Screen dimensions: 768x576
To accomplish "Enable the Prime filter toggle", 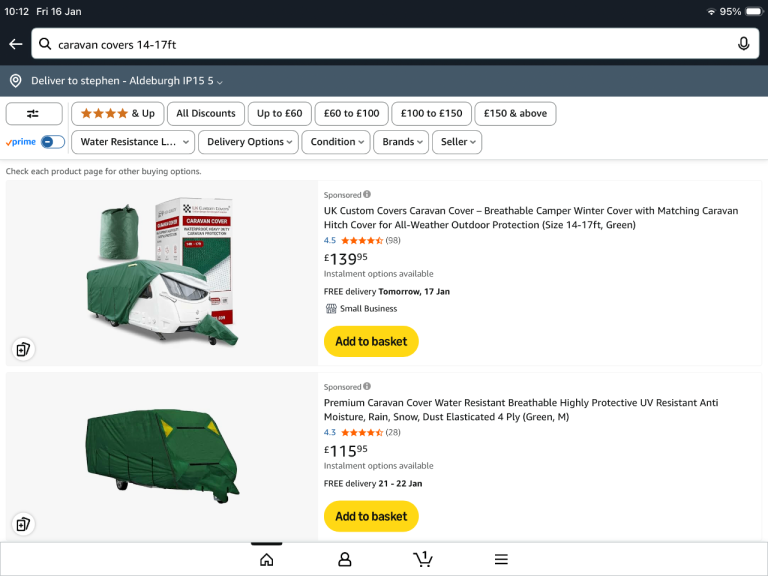I will (52, 142).
